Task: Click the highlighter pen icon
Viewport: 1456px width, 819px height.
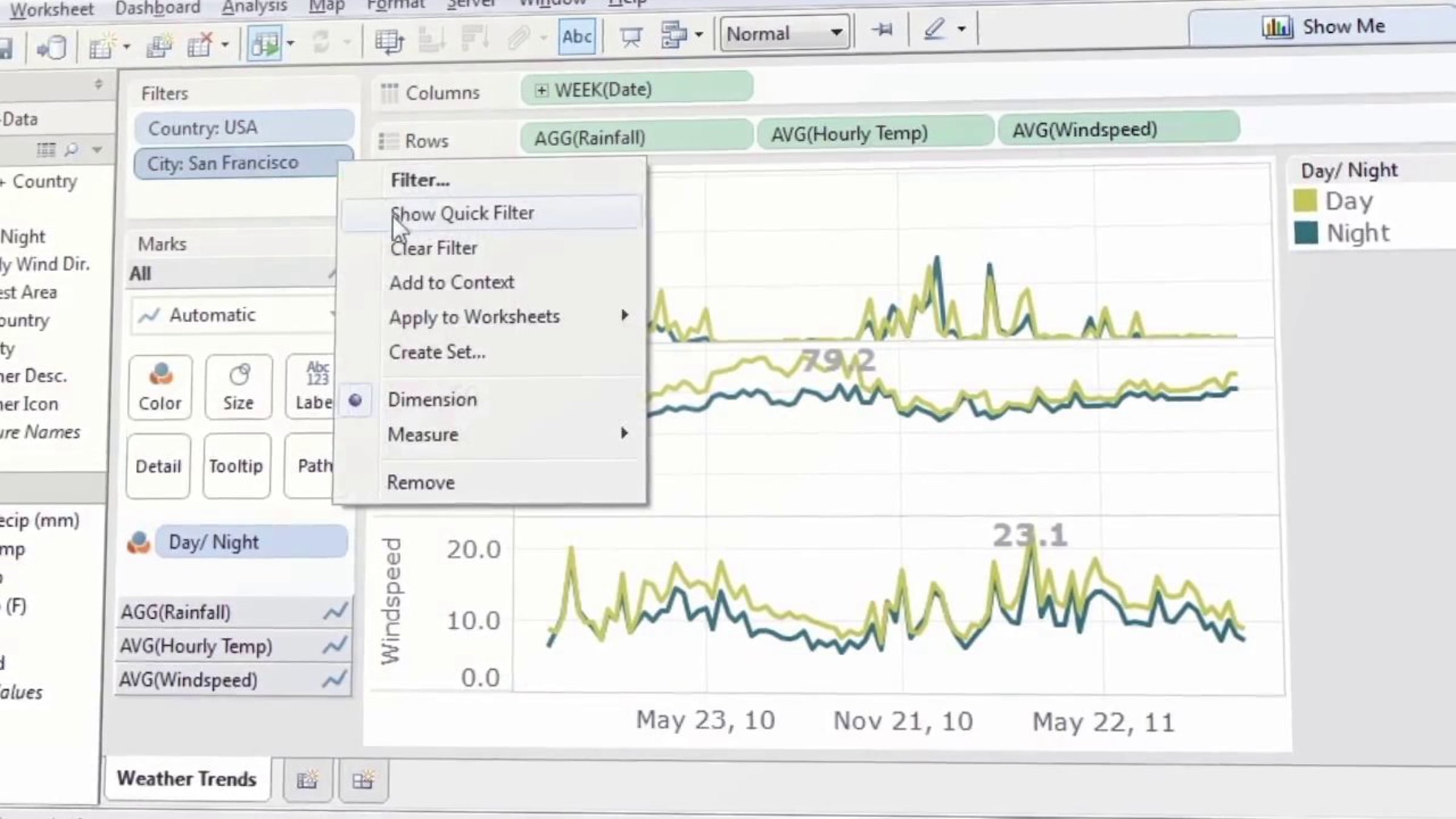Action: coord(934,29)
